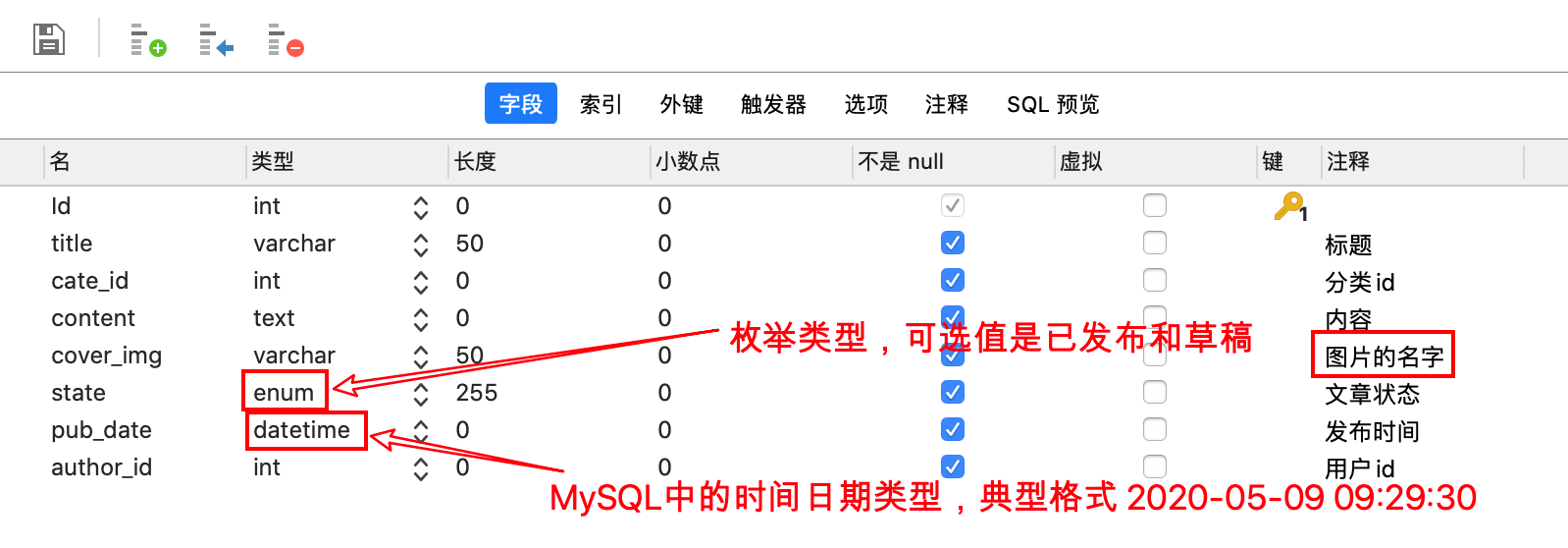Save the table design
This screenshot has width=1568, height=548.
(49, 39)
